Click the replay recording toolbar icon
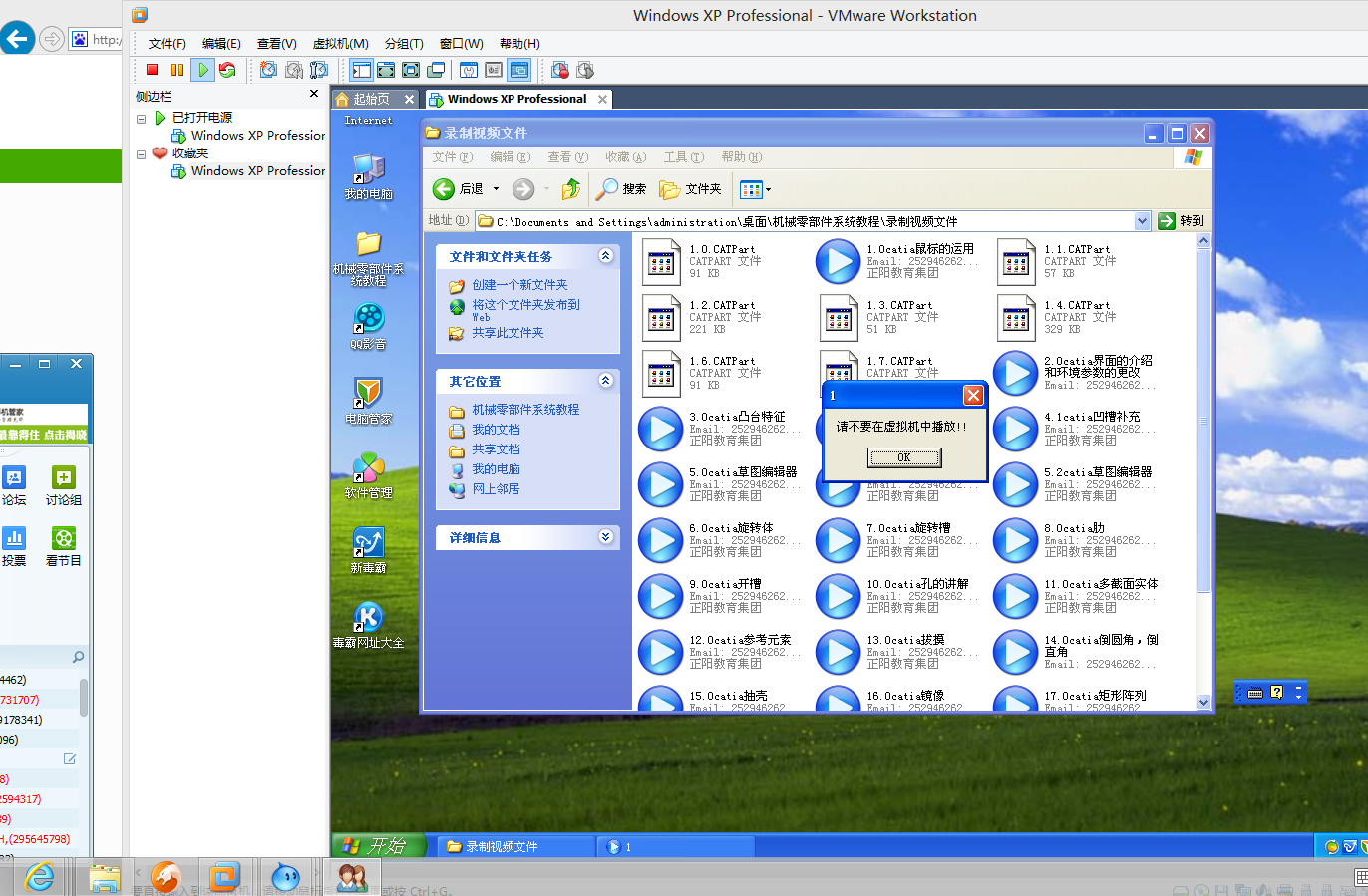The height and width of the screenshot is (896, 1368). 585,70
